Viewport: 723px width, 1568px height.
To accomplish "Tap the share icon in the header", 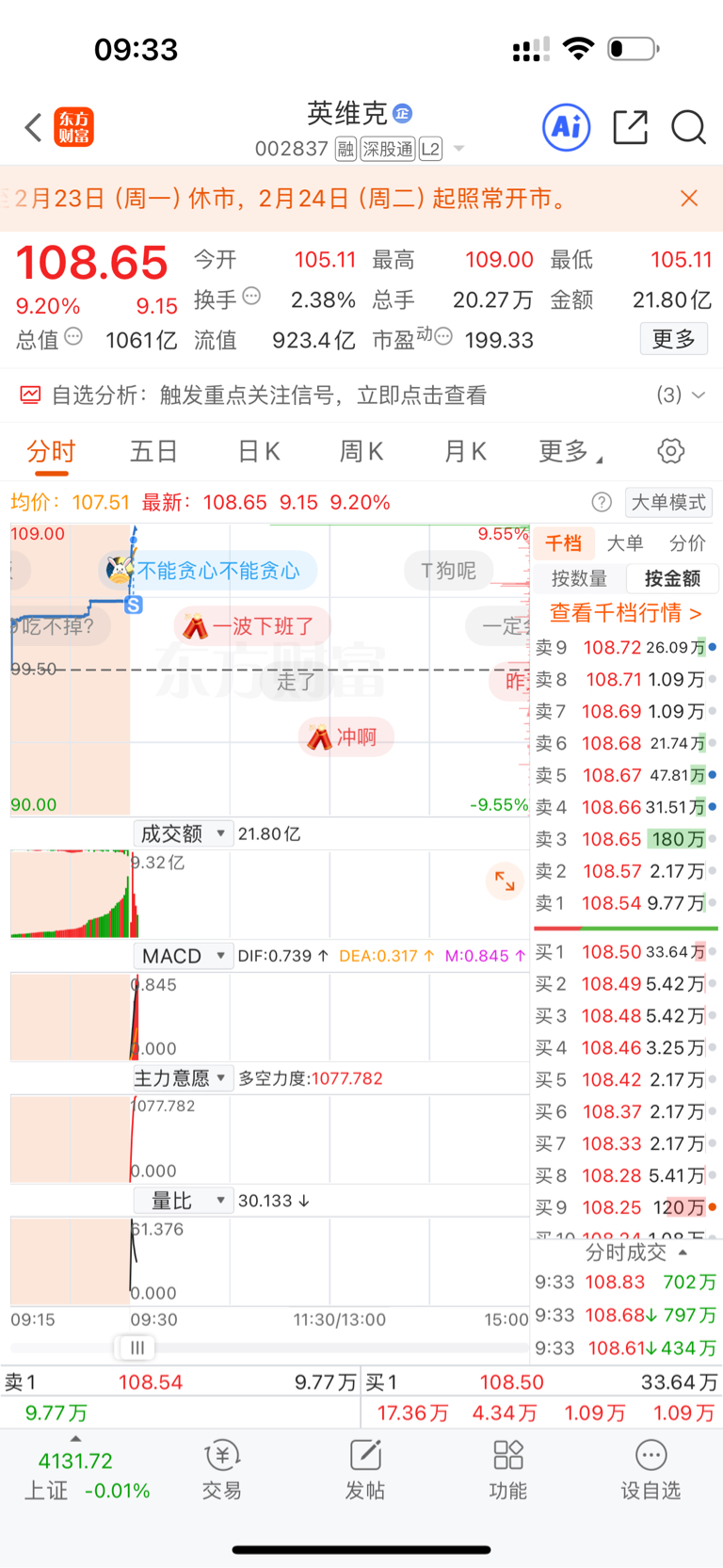I will click(x=630, y=127).
